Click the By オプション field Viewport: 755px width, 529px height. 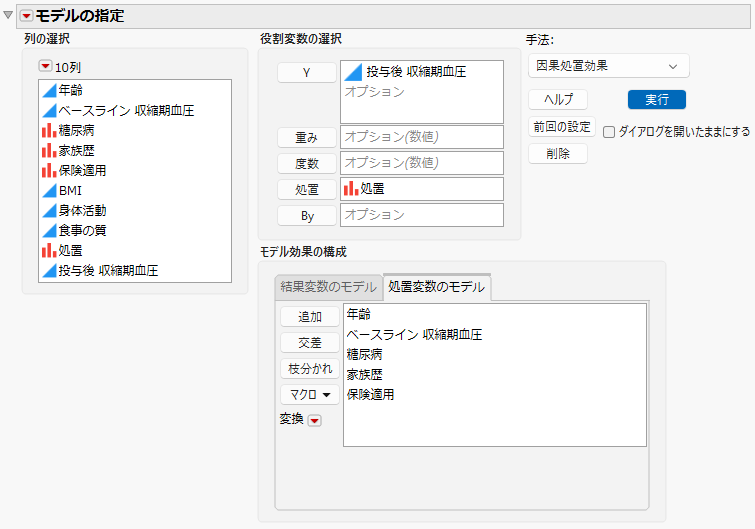[x=422, y=215]
